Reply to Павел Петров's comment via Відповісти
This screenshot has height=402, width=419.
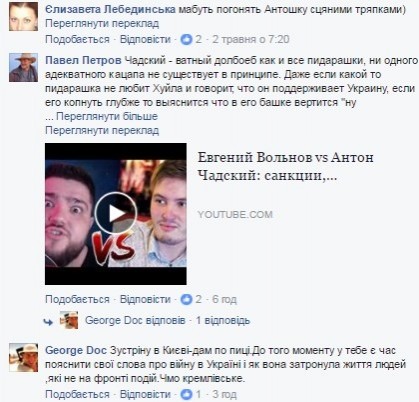145,299
